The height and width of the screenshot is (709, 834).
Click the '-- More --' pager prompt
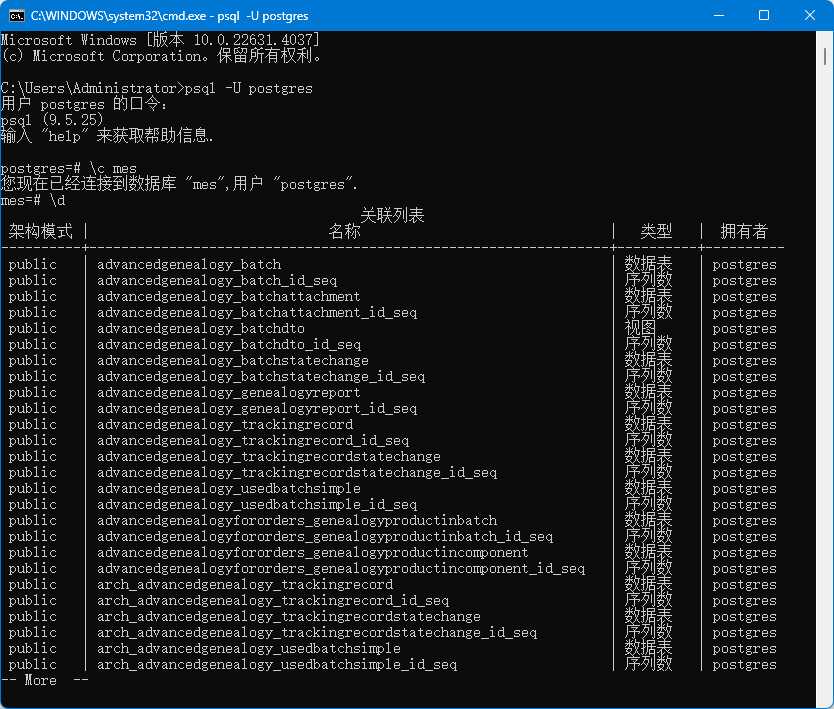(x=45, y=680)
